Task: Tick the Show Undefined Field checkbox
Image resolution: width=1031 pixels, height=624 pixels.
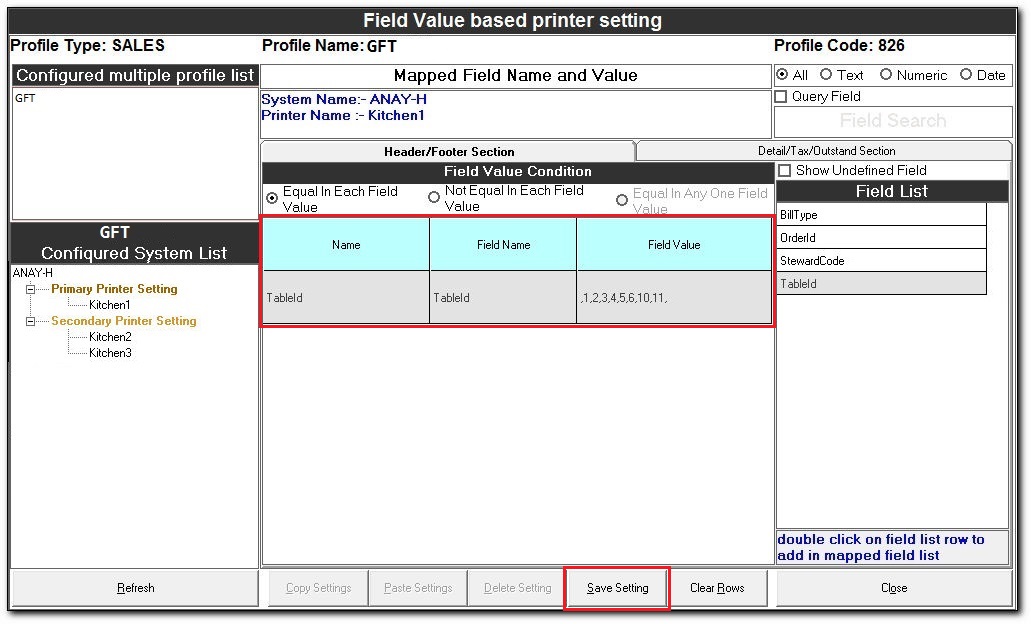Action: point(785,171)
